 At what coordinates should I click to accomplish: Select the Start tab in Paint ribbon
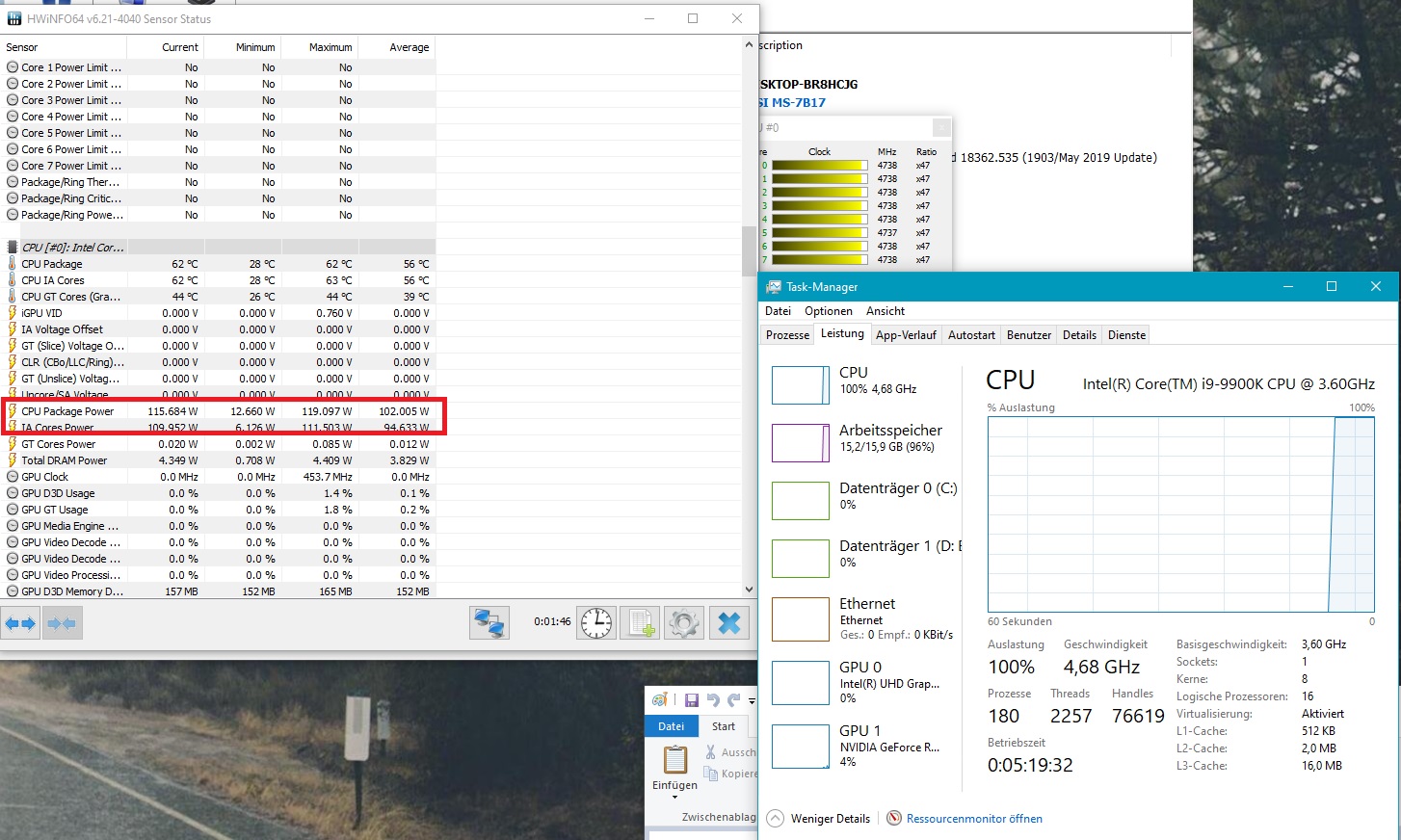point(724,726)
